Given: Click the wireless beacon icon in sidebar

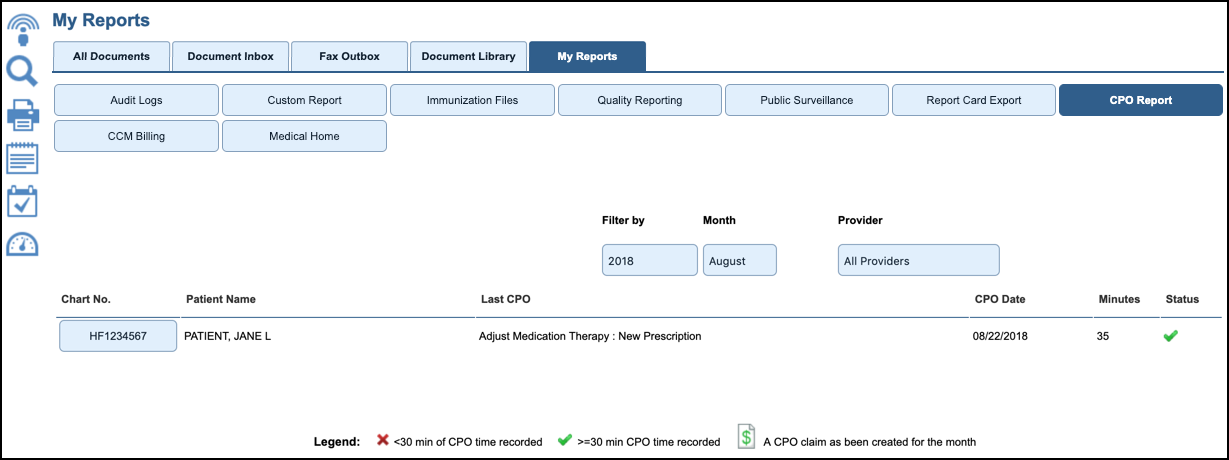Looking at the screenshot, I should 22,28.
